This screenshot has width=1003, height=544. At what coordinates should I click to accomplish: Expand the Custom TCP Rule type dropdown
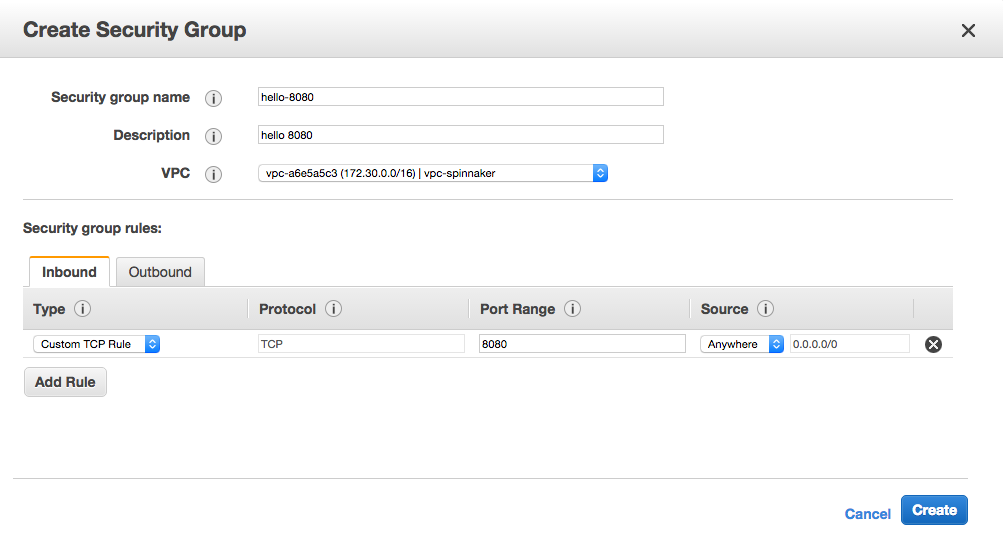point(97,344)
